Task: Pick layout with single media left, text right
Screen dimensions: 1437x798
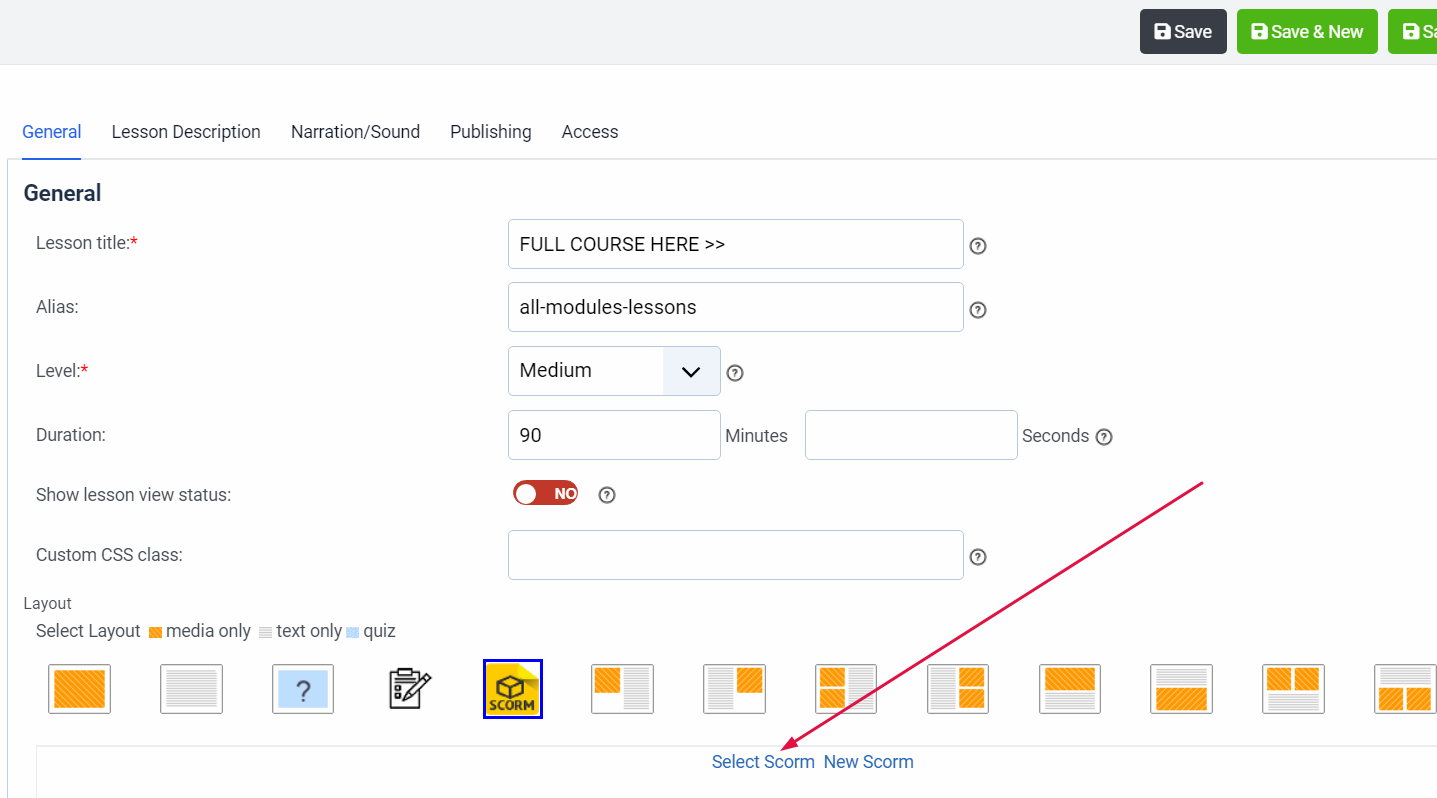Action: [x=622, y=689]
